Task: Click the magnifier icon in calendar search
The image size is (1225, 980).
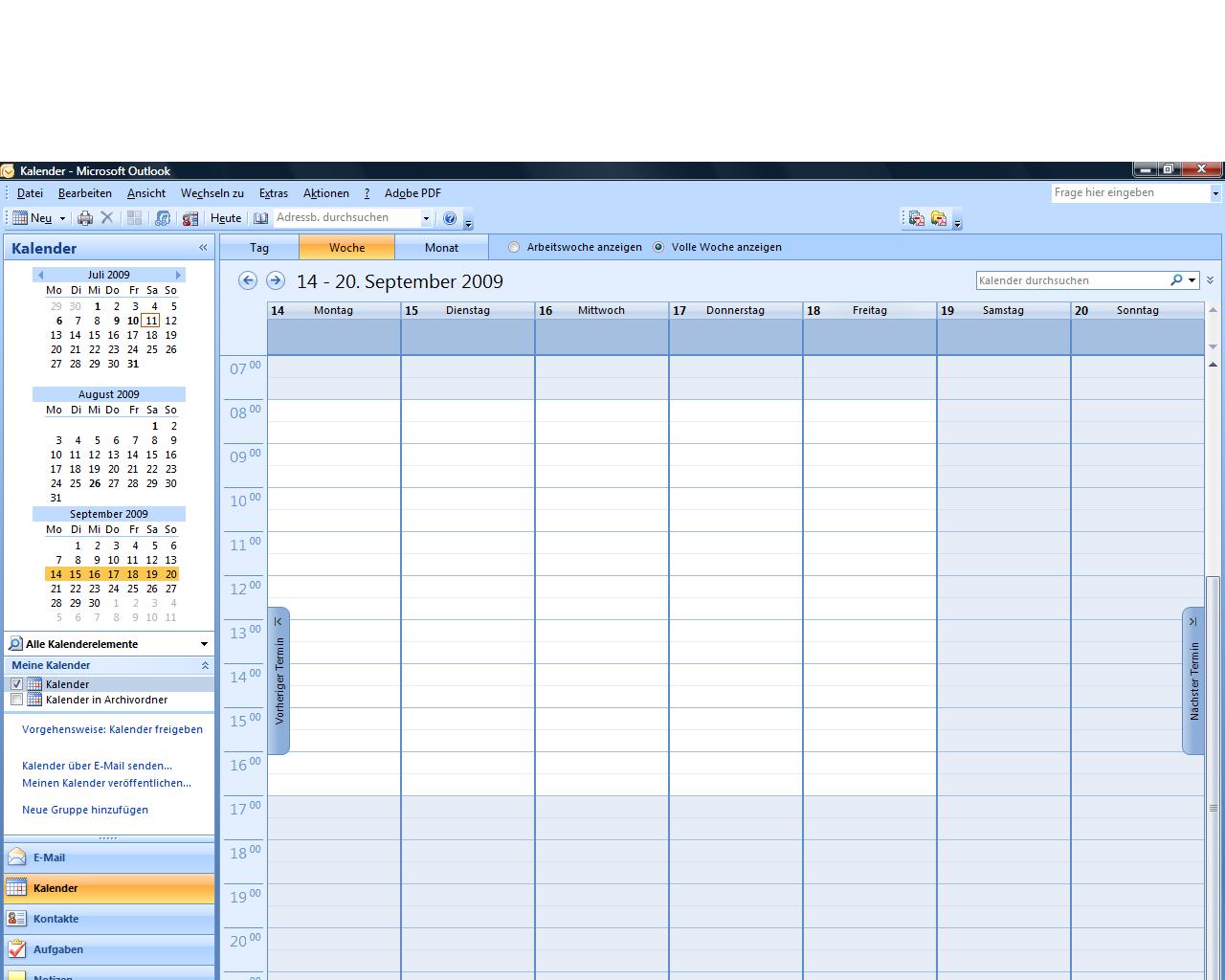Action: click(1176, 280)
